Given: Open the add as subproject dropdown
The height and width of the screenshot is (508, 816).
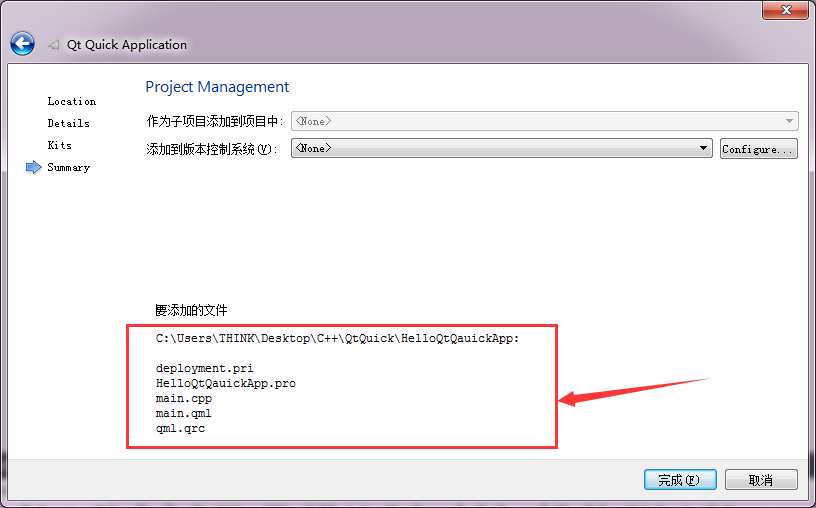Looking at the screenshot, I should tap(544, 121).
